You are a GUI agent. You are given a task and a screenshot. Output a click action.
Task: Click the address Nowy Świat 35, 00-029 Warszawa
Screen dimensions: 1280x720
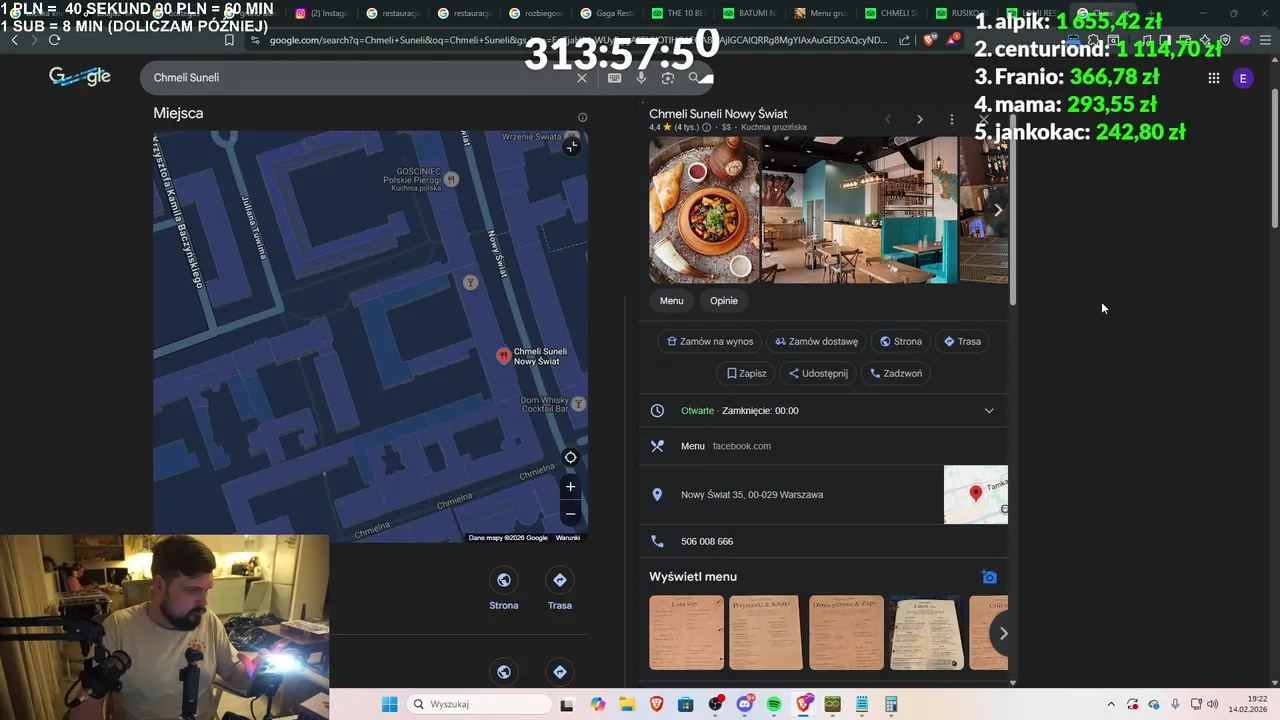(x=752, y=494)
